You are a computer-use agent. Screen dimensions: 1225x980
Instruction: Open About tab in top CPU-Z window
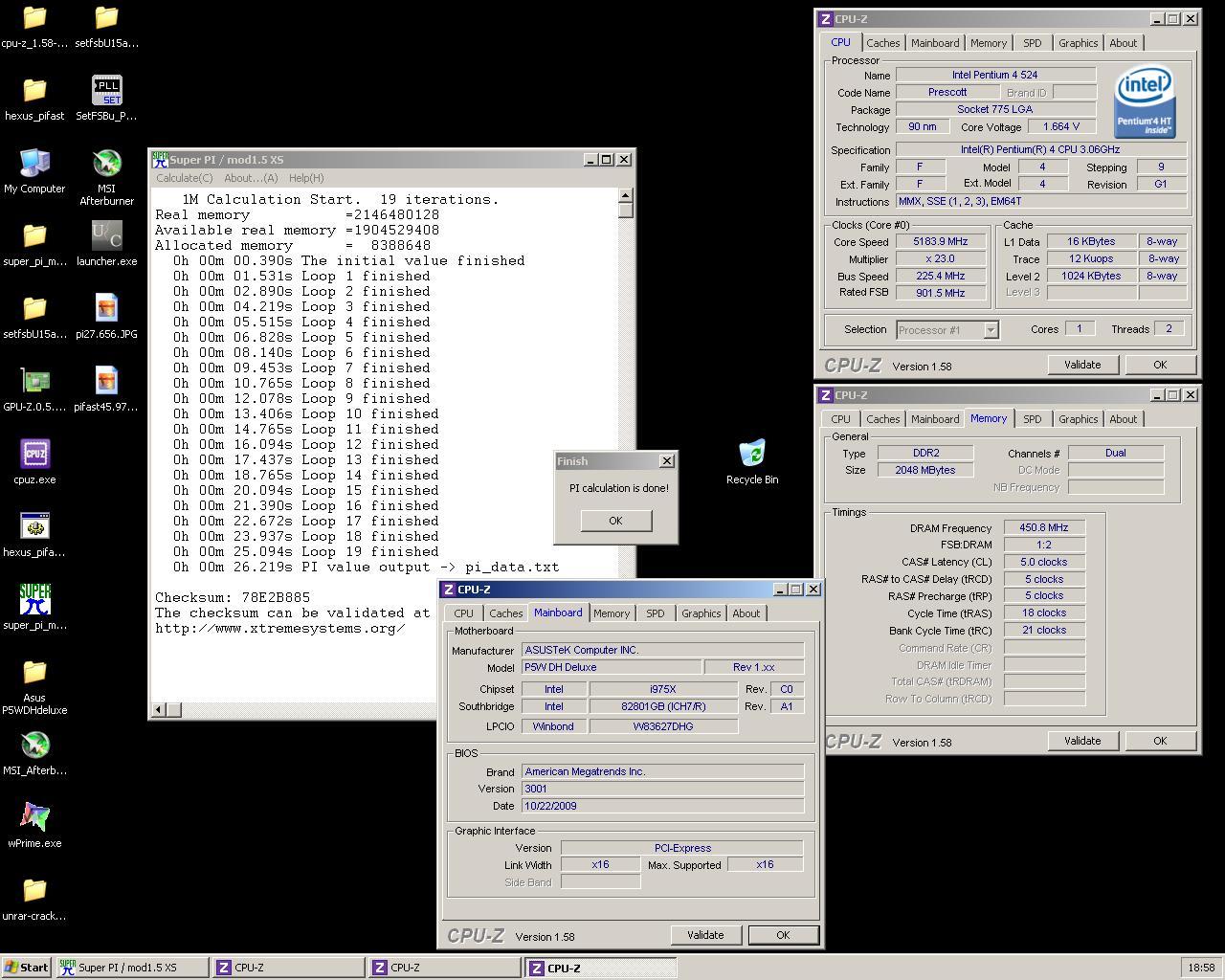click(1124, 43)
